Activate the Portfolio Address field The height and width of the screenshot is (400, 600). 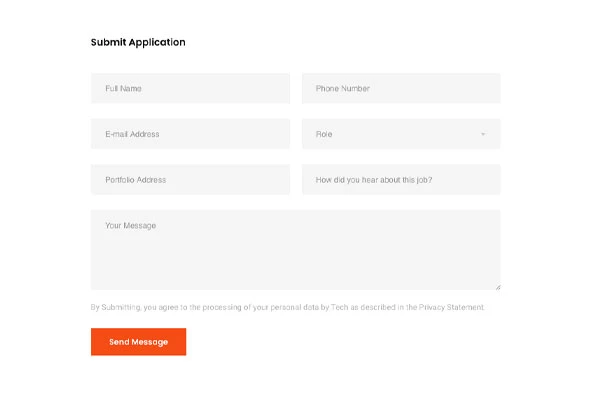190,180
